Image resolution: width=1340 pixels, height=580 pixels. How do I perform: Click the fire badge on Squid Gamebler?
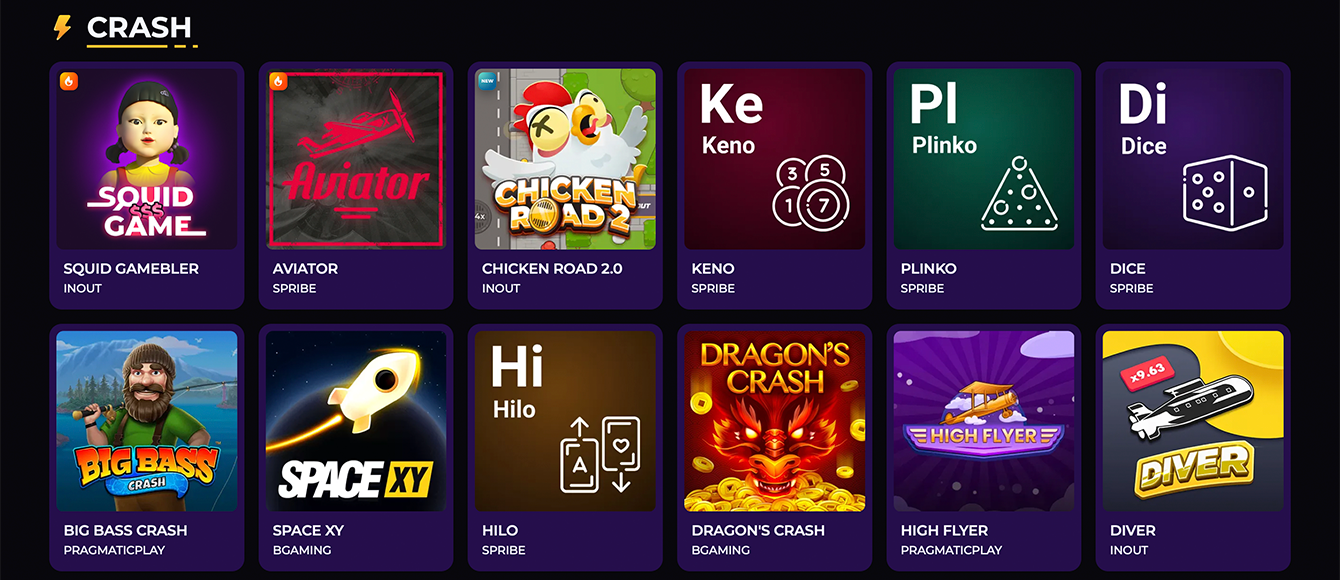click(x=69, y=81)
